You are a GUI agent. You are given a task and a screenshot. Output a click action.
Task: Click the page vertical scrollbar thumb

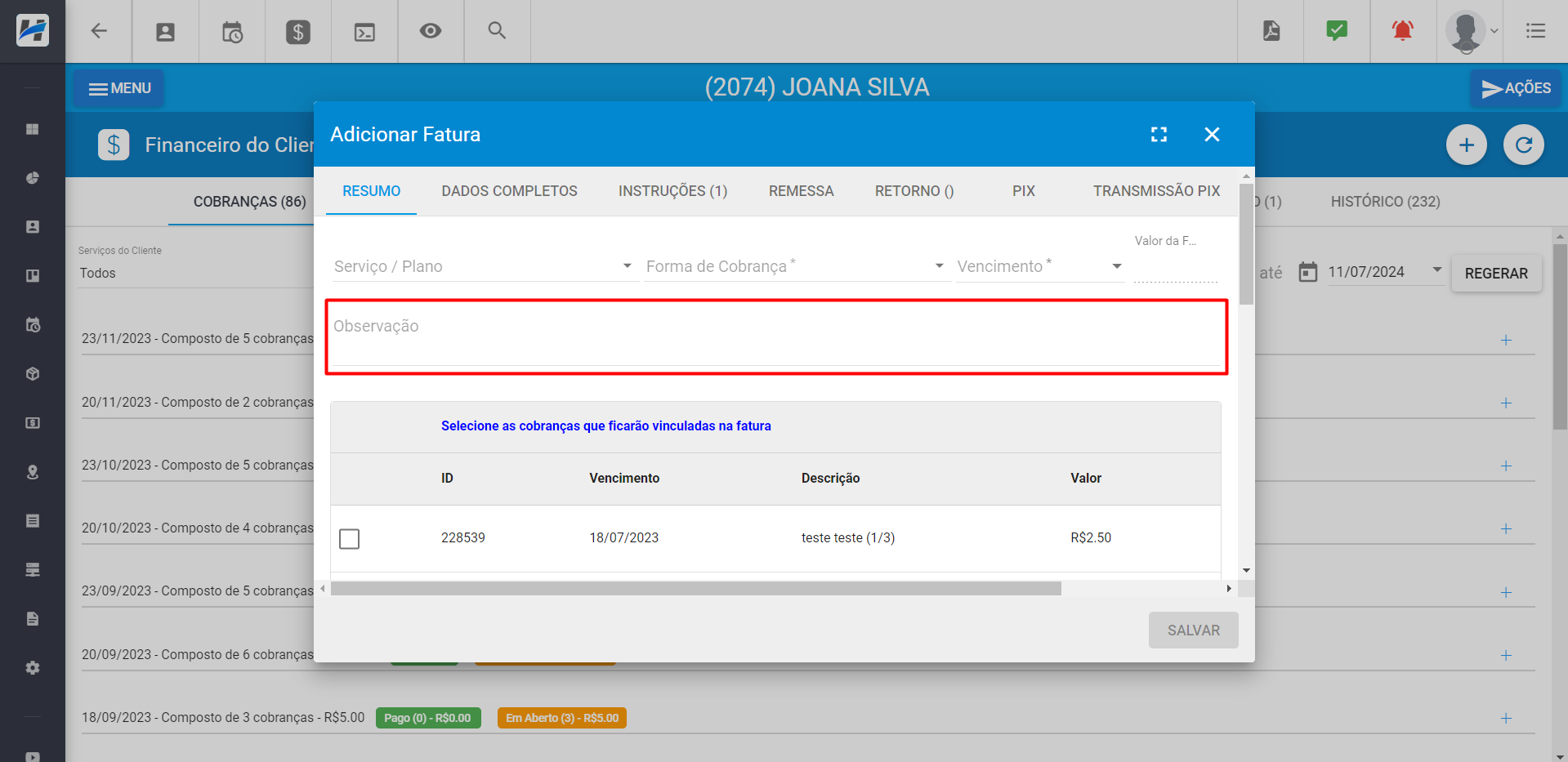[x=1560, y=336]
